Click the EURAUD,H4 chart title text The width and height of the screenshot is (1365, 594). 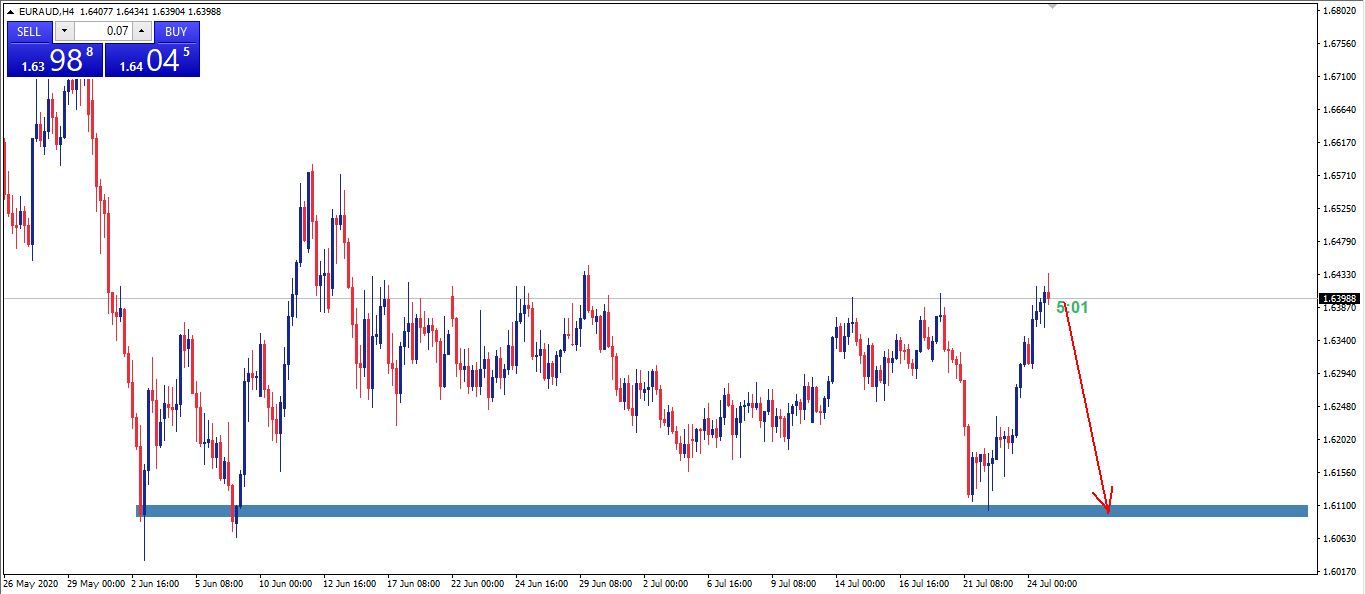[x=47, y=12]
